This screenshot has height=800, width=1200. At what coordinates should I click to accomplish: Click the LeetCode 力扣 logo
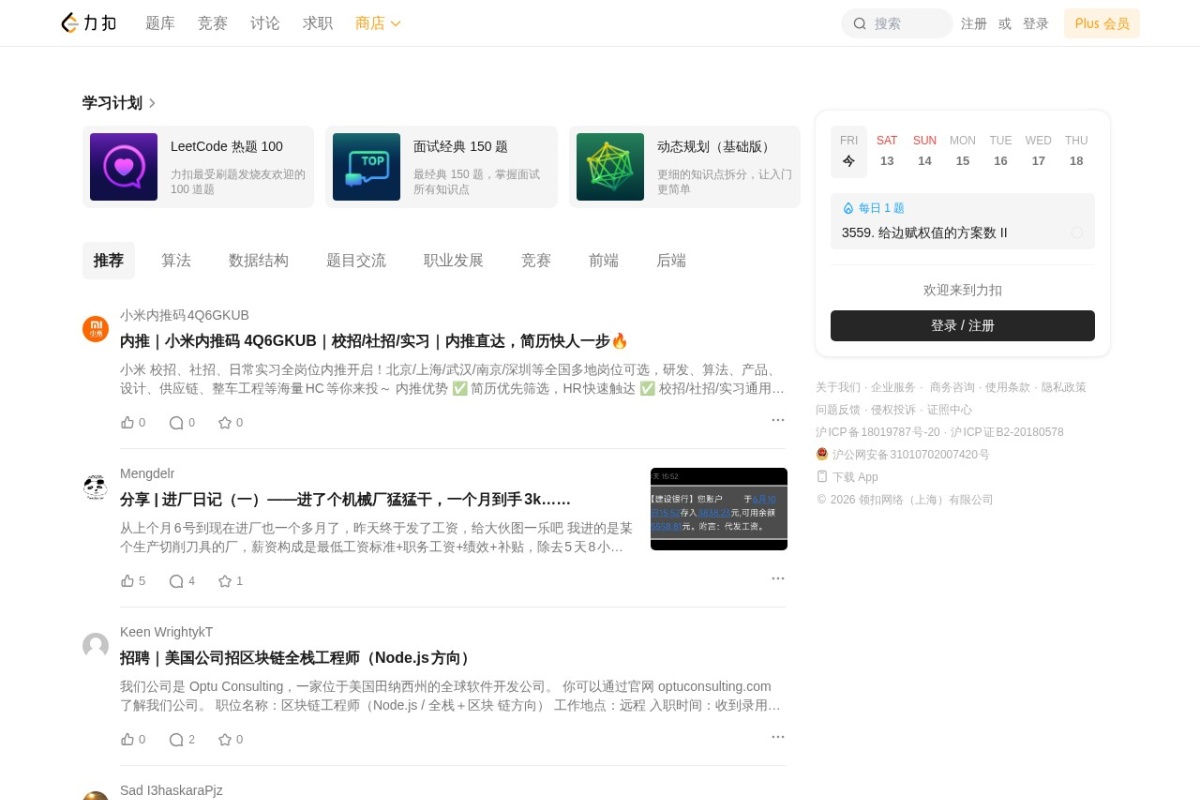click(x=89, y=23)
